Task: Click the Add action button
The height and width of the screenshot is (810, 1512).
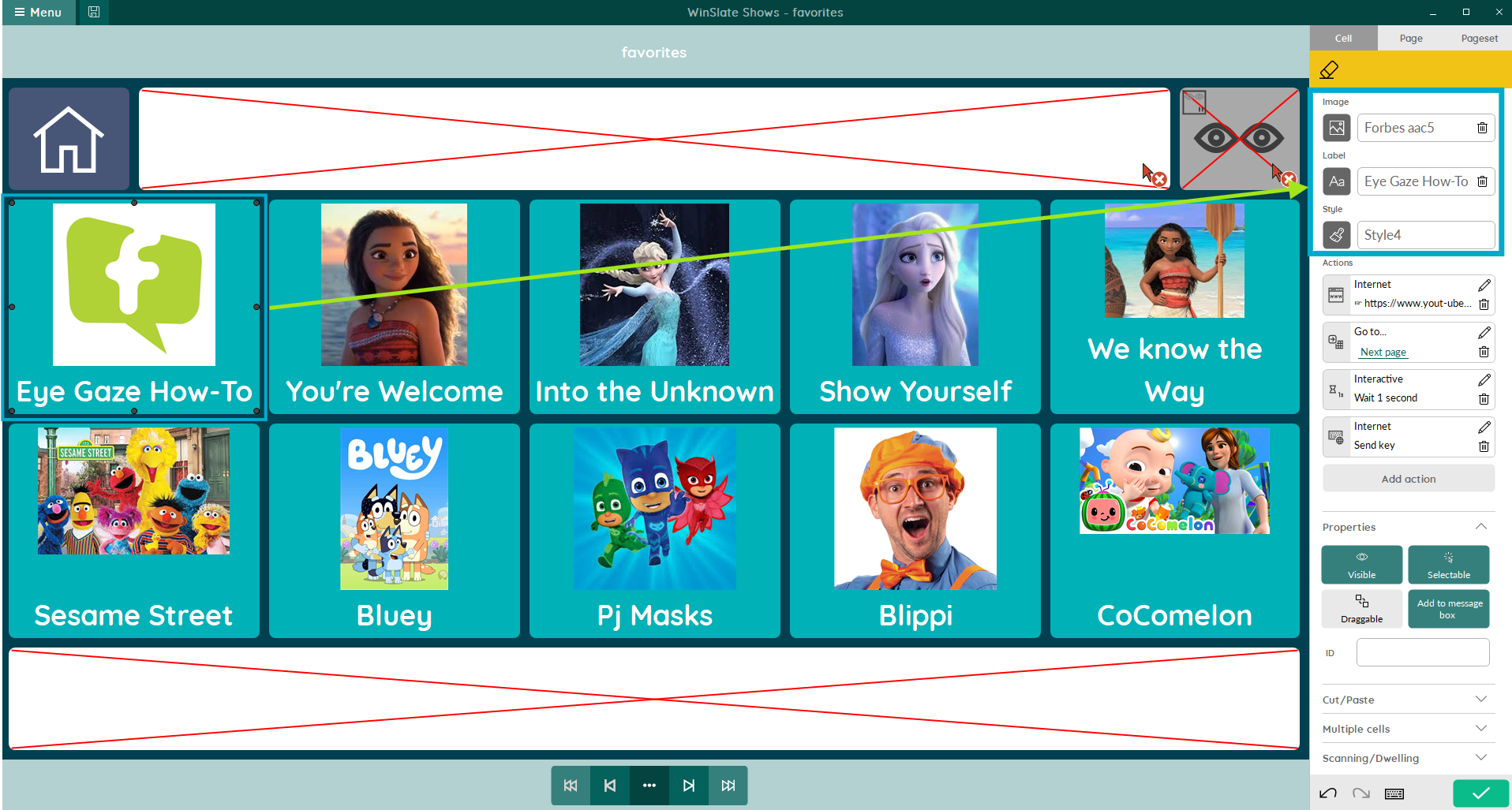Action: [1409, 479]
